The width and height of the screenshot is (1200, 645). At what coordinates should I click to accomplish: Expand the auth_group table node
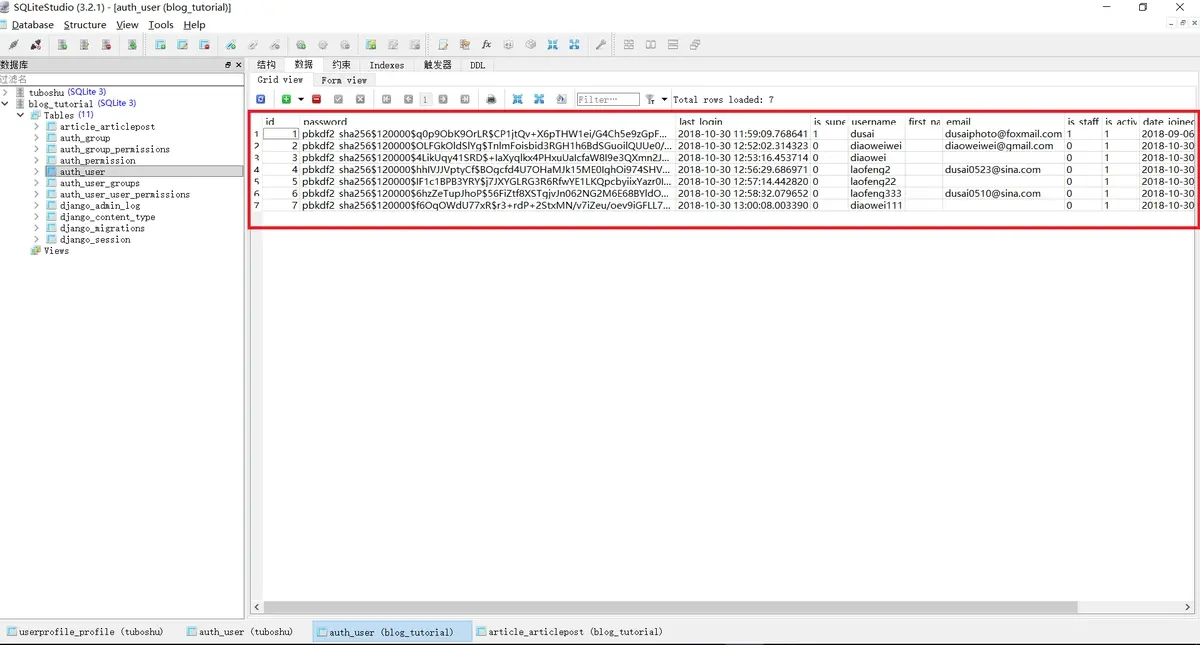click(37, 138)
